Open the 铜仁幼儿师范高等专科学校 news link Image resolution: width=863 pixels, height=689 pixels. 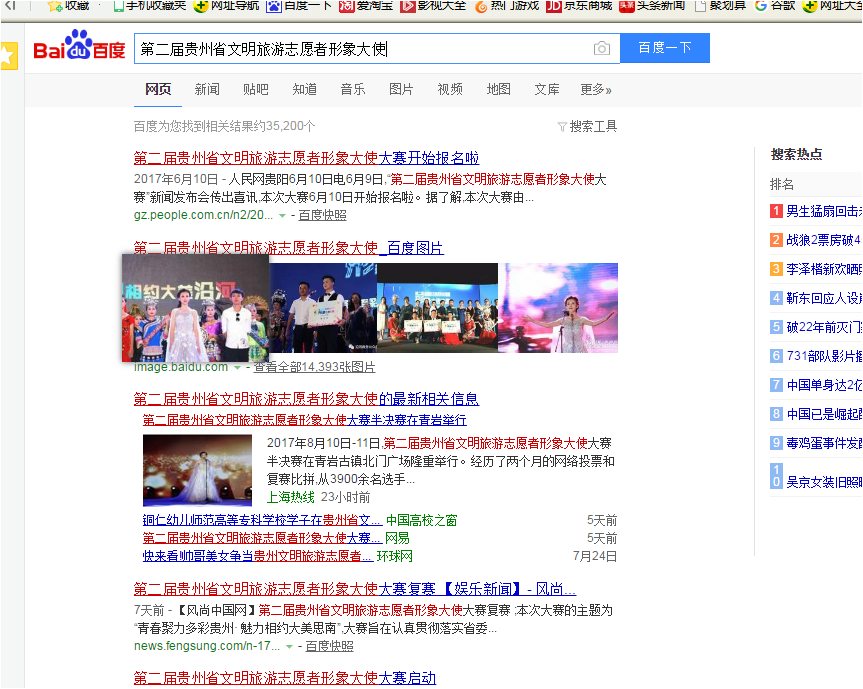(x=262, y=520)
